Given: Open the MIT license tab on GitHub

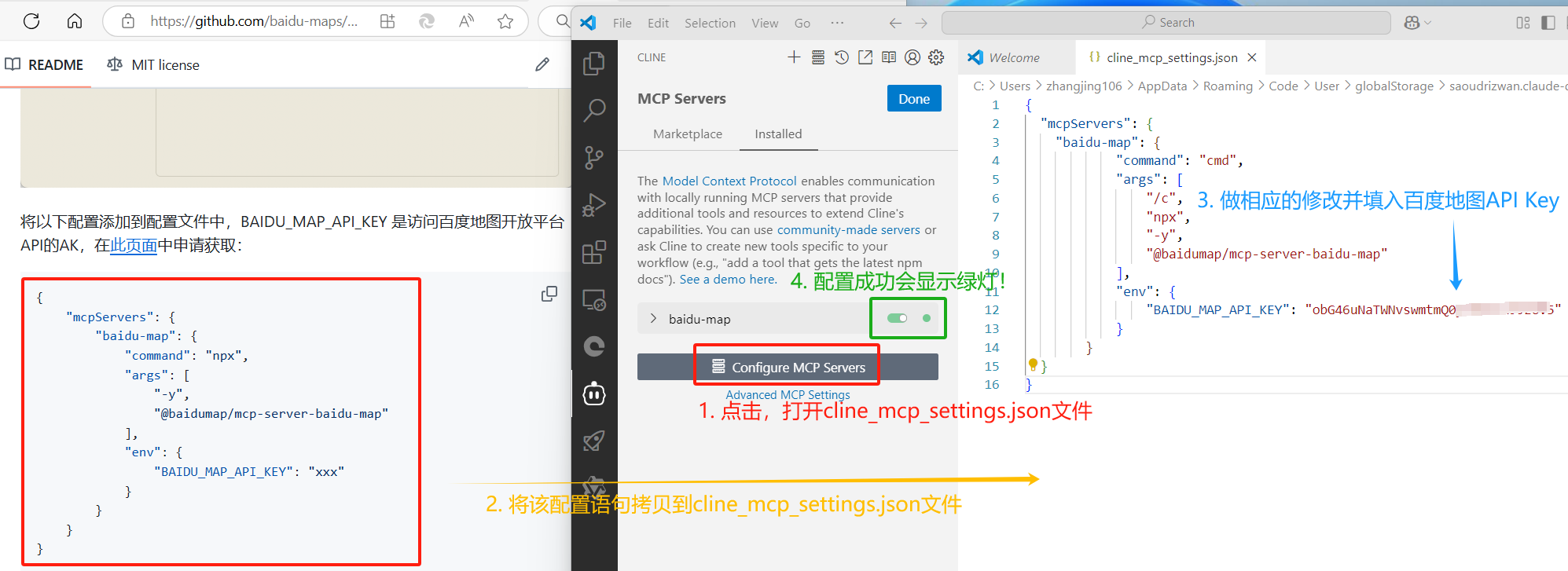Looking at the screenshot, I should point(153,64).
